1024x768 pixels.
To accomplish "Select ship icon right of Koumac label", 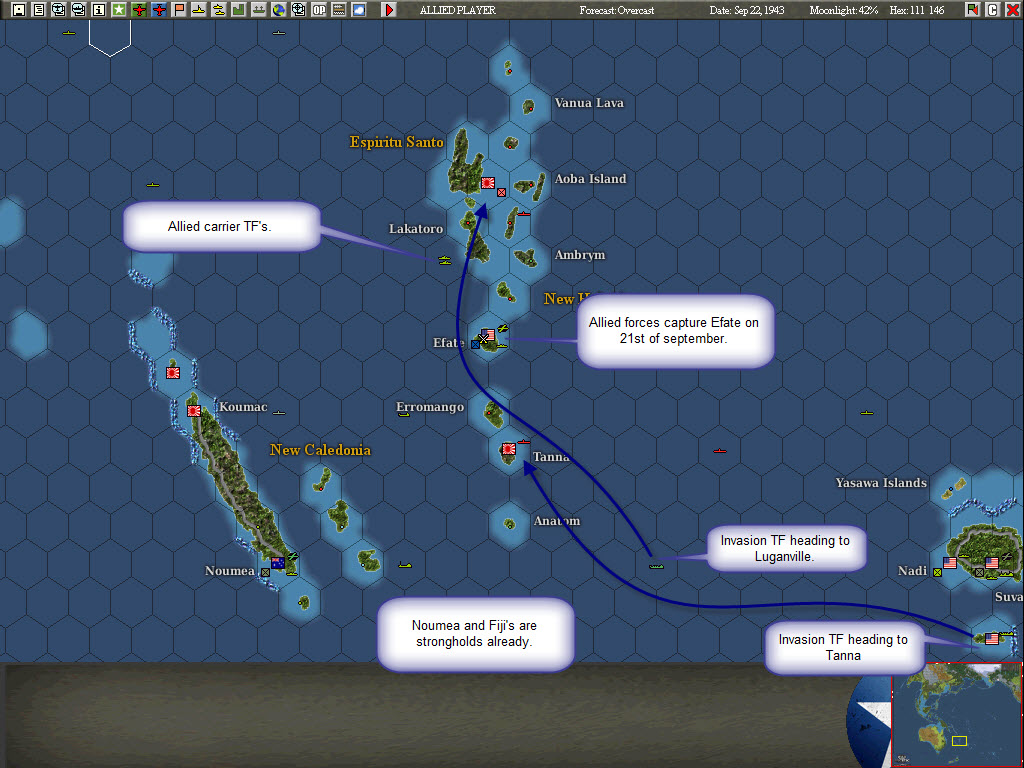I will coord(279,413).
